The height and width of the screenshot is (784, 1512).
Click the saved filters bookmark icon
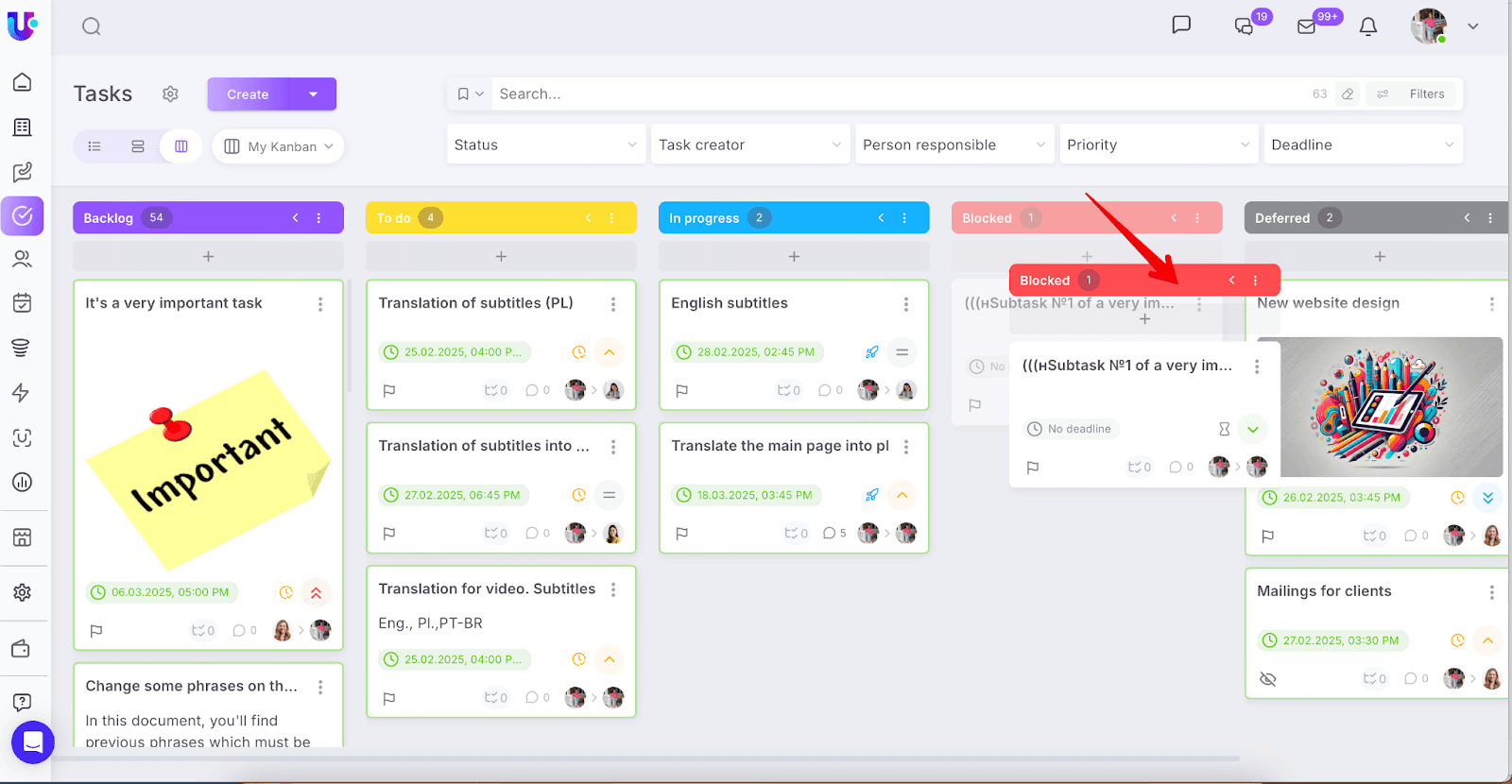463,94
